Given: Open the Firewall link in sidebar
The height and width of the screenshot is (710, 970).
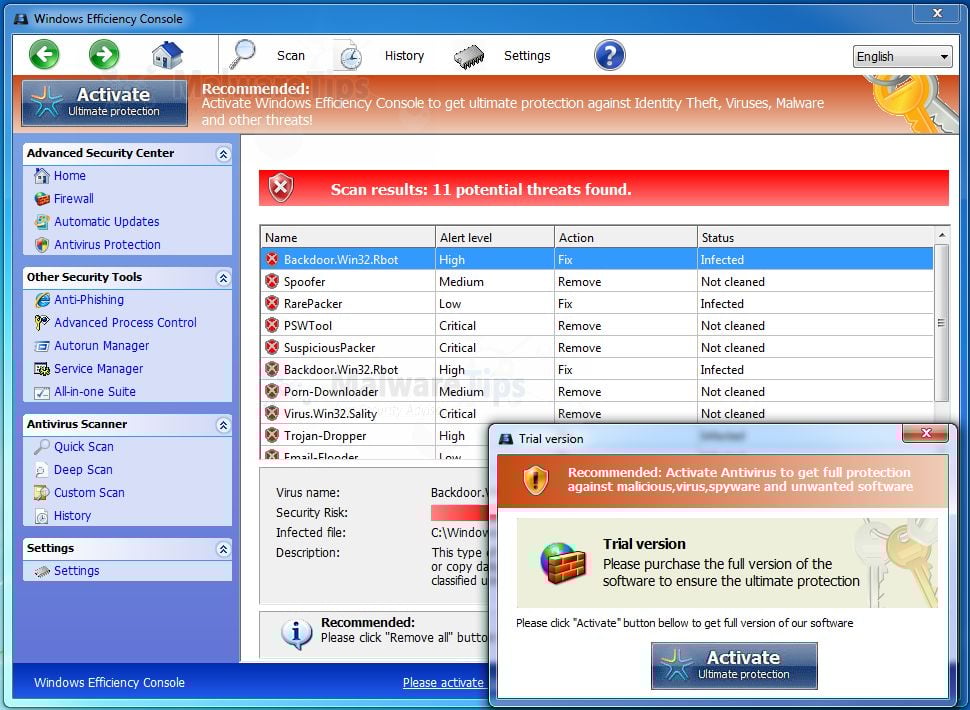Looking at the screenshot, I should pos(74,199).
